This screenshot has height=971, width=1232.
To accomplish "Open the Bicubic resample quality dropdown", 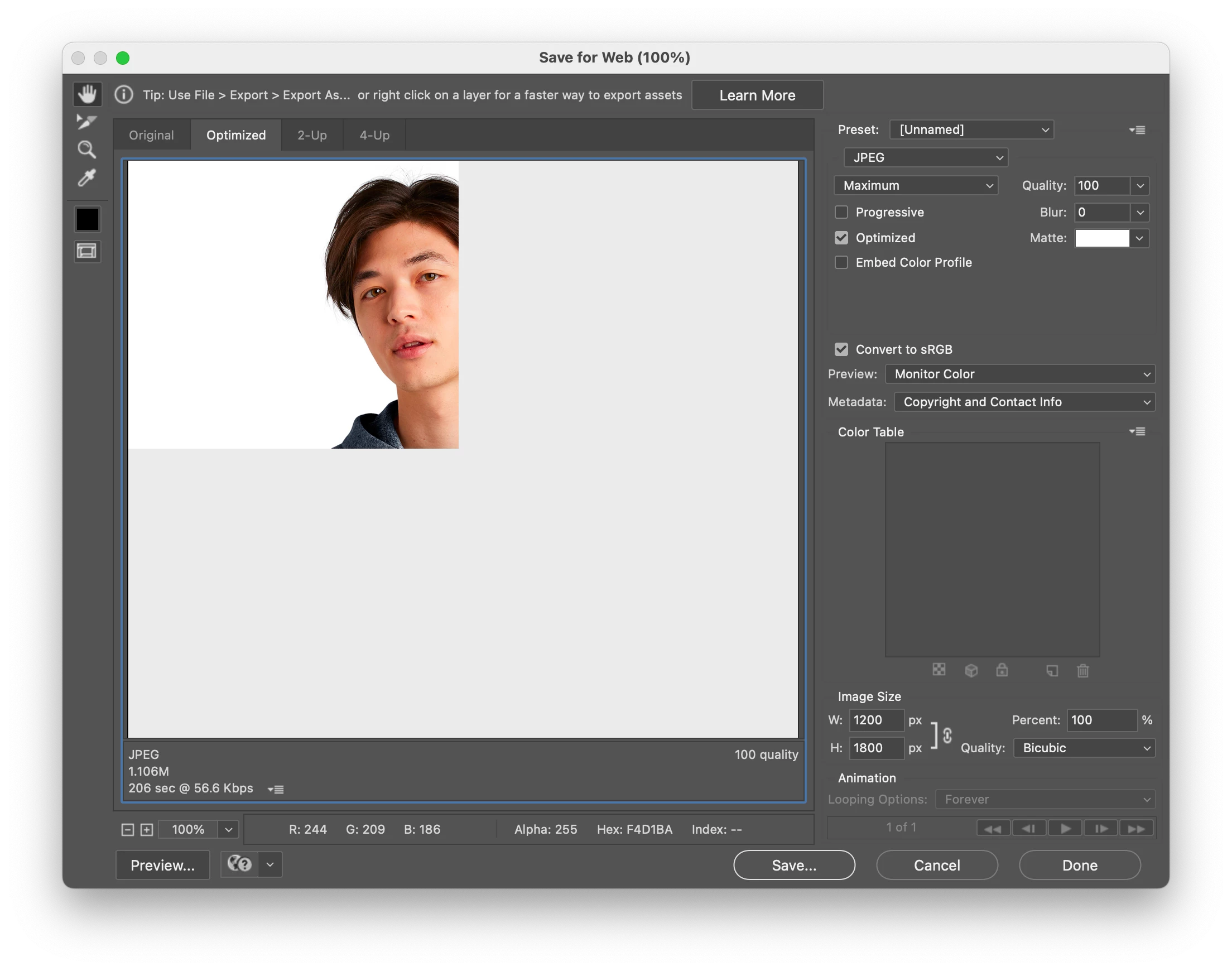I will [1084, 748].
